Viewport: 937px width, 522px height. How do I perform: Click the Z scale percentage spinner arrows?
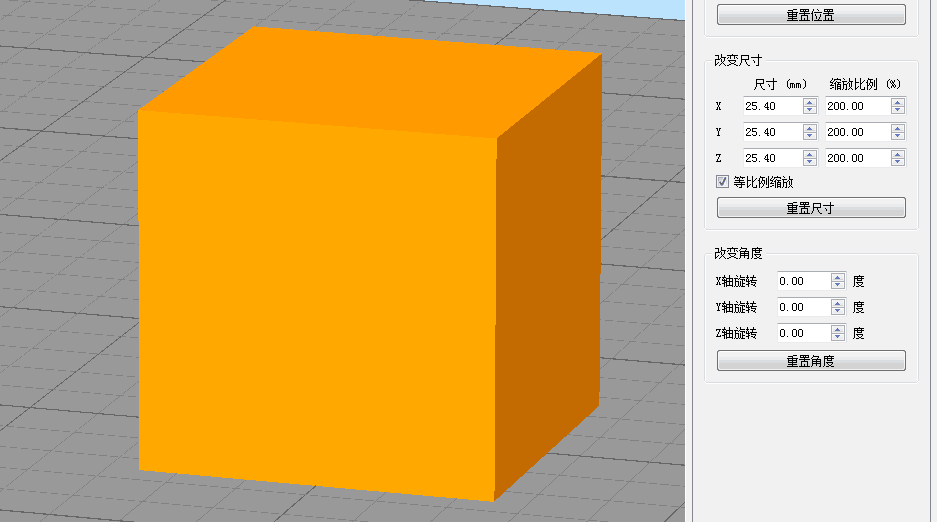tap(898, 158)
